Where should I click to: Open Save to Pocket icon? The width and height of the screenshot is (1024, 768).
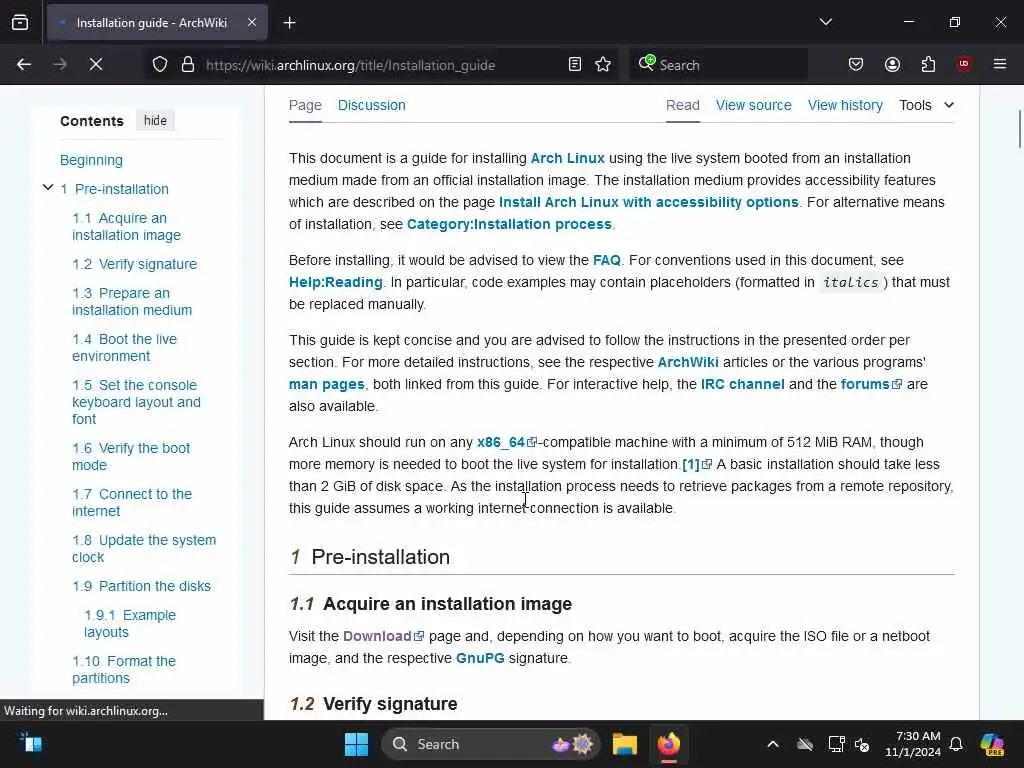click(856, 65)
